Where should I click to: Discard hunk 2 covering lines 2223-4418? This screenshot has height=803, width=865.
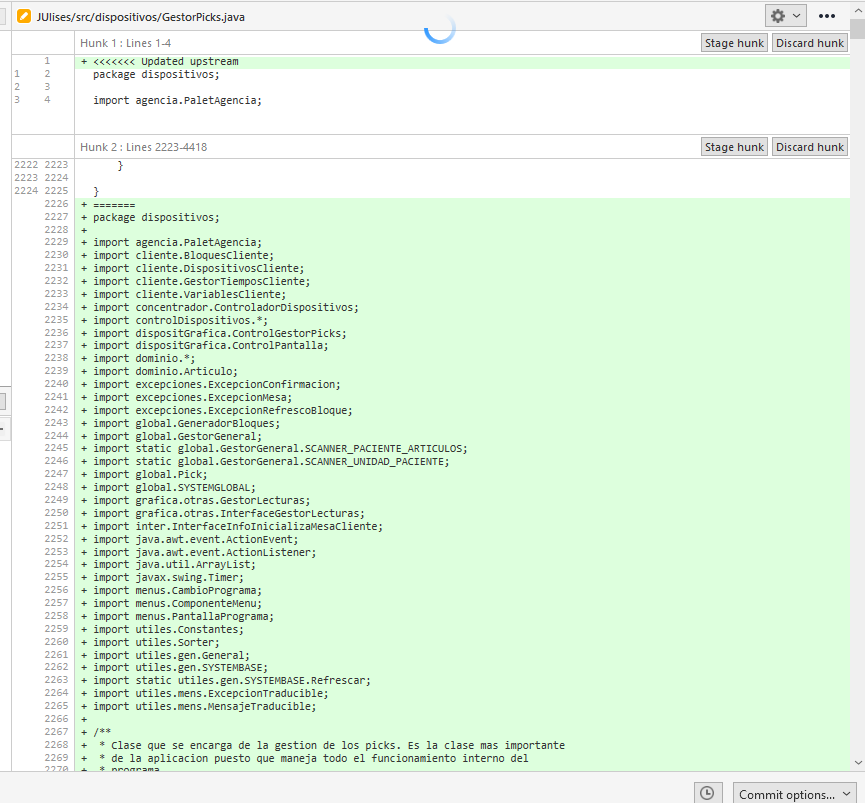click(809, 147)
